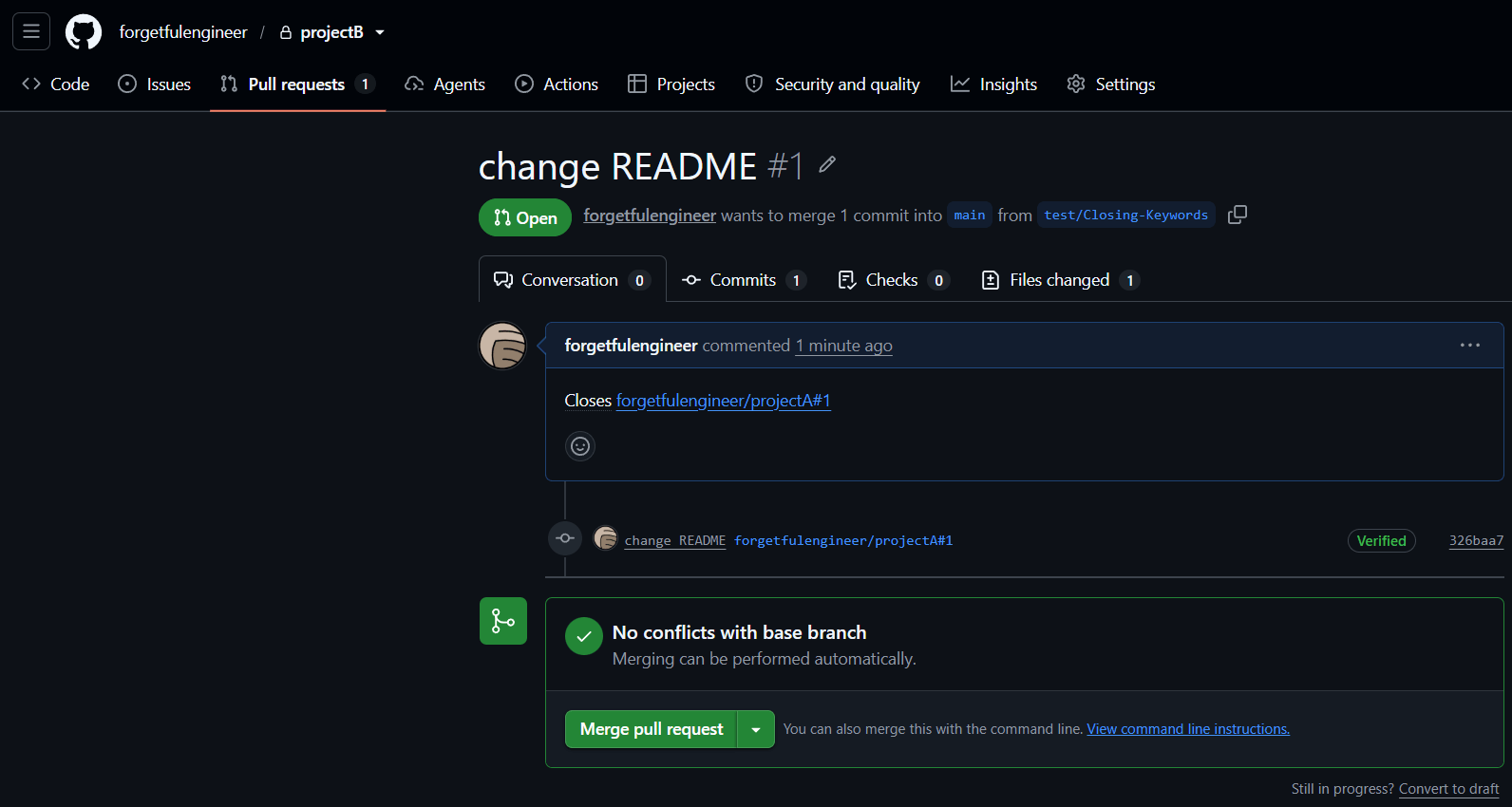Open Security and quality tab

[x=833, y=84]
